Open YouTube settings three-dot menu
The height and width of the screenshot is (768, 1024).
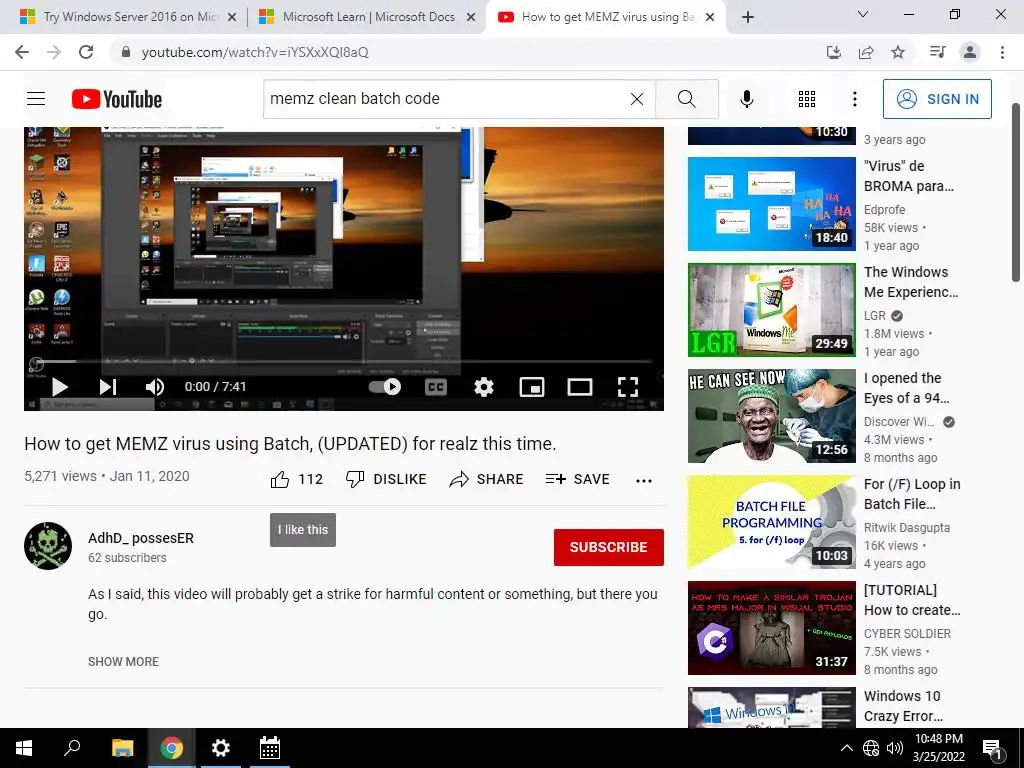point(854,99)
